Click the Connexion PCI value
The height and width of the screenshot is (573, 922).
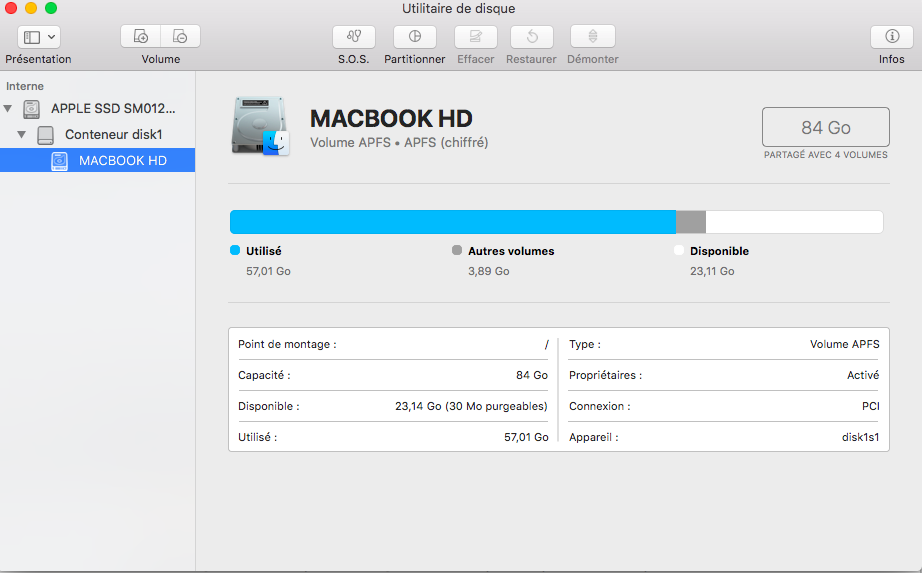[871, 407]
